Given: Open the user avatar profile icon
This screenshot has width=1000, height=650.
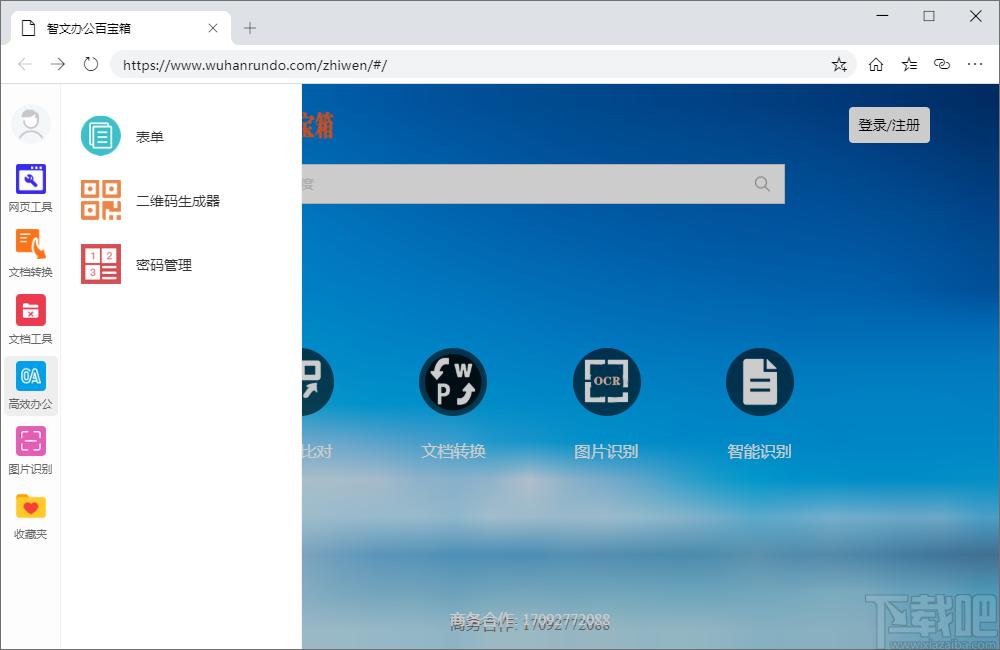Looking at the screenshot, I should coord(31,124).
